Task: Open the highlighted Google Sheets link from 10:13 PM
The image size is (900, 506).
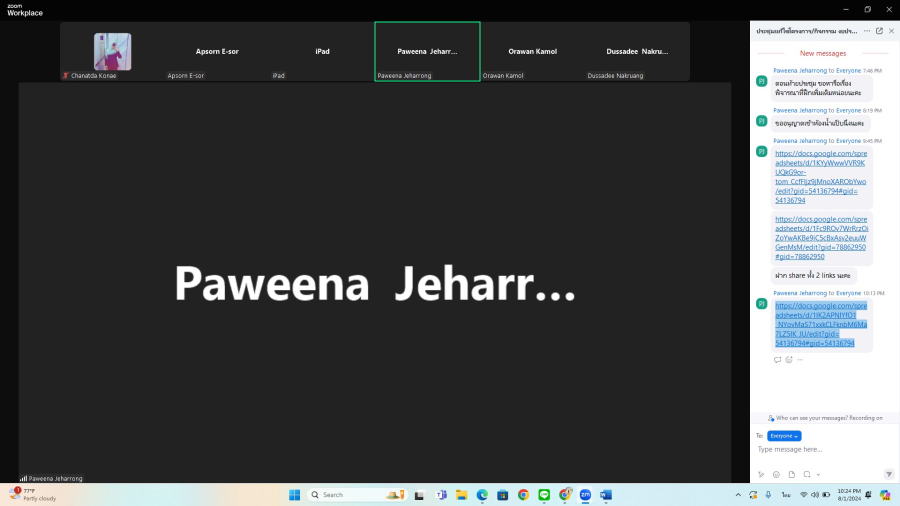Action: (821, 324)
